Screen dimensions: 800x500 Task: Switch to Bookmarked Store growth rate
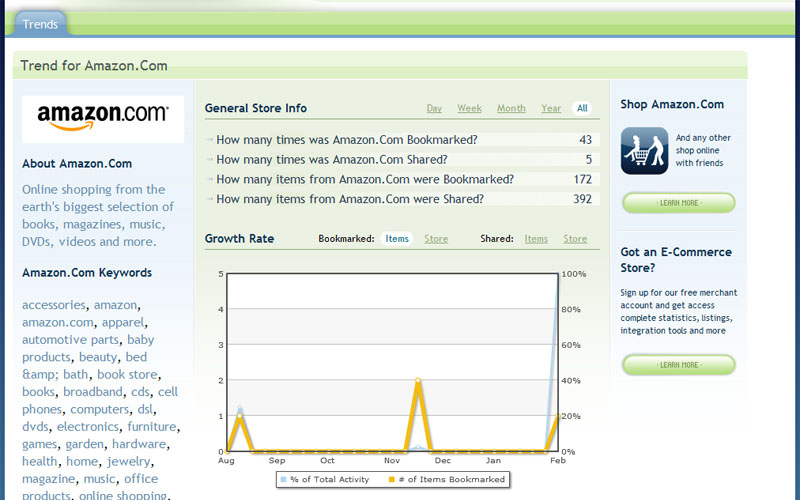(436, 239)
